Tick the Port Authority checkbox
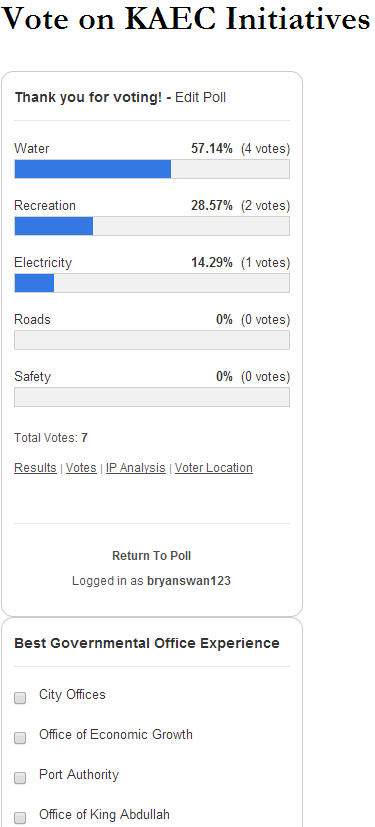 pos(20,778)
